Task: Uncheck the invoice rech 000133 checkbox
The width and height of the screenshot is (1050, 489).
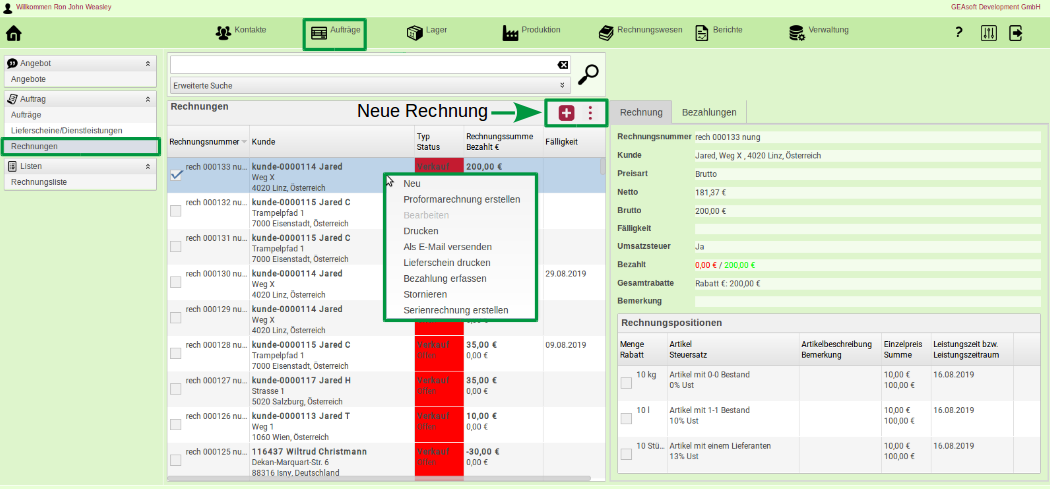Action: tap(176, 174)
